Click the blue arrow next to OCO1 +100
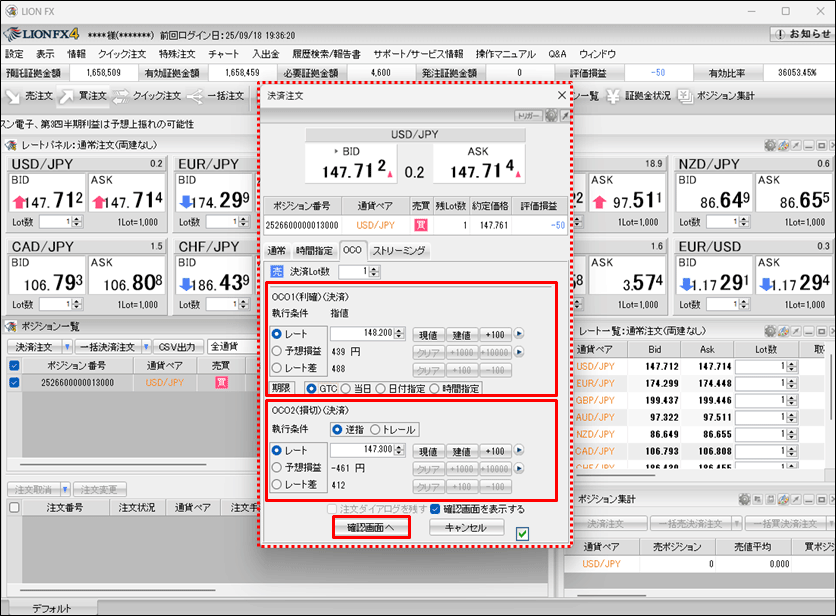 (519, 334)
